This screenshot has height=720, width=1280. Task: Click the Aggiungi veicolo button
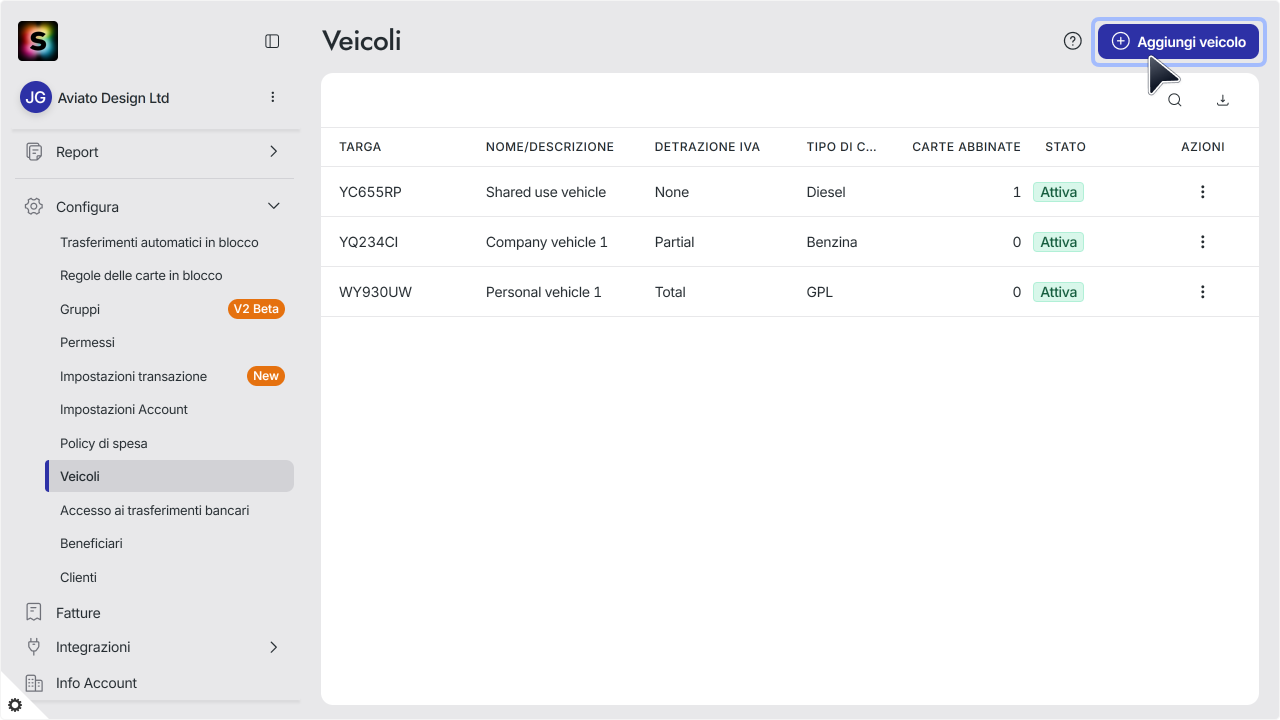1178,42
